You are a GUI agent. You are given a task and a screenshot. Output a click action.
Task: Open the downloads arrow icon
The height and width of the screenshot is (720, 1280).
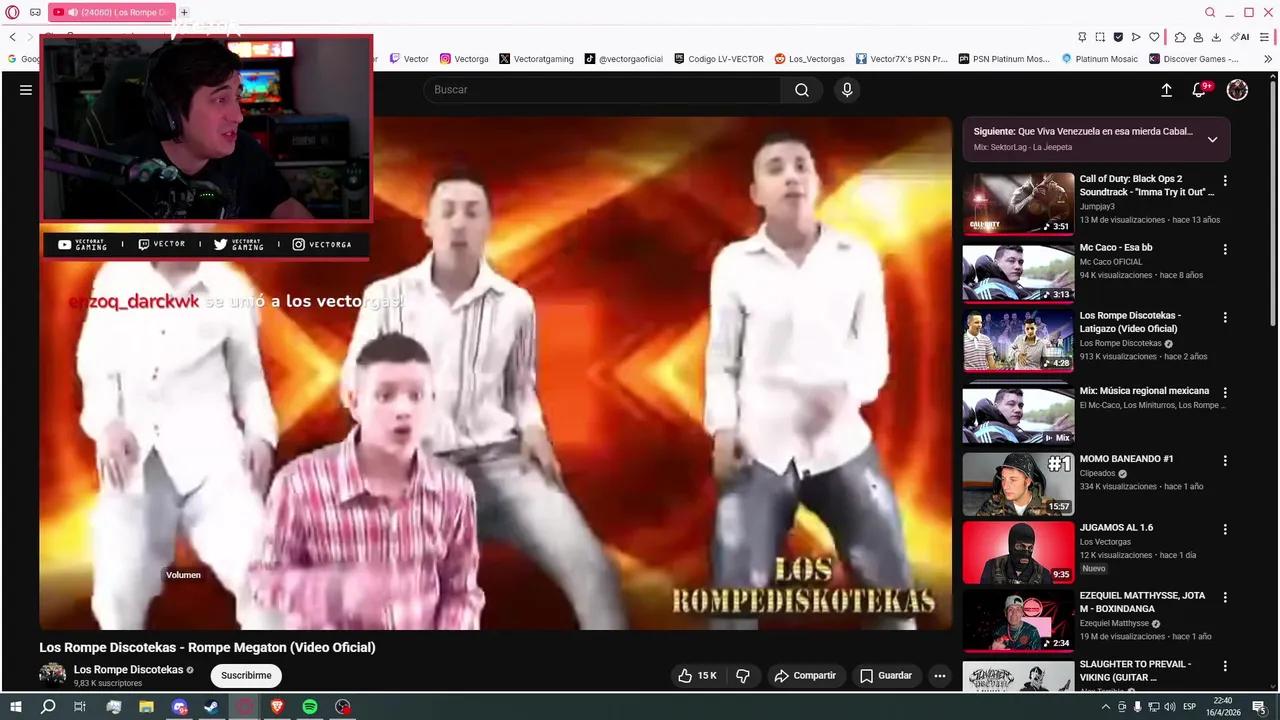click(x=1216, y=37)
